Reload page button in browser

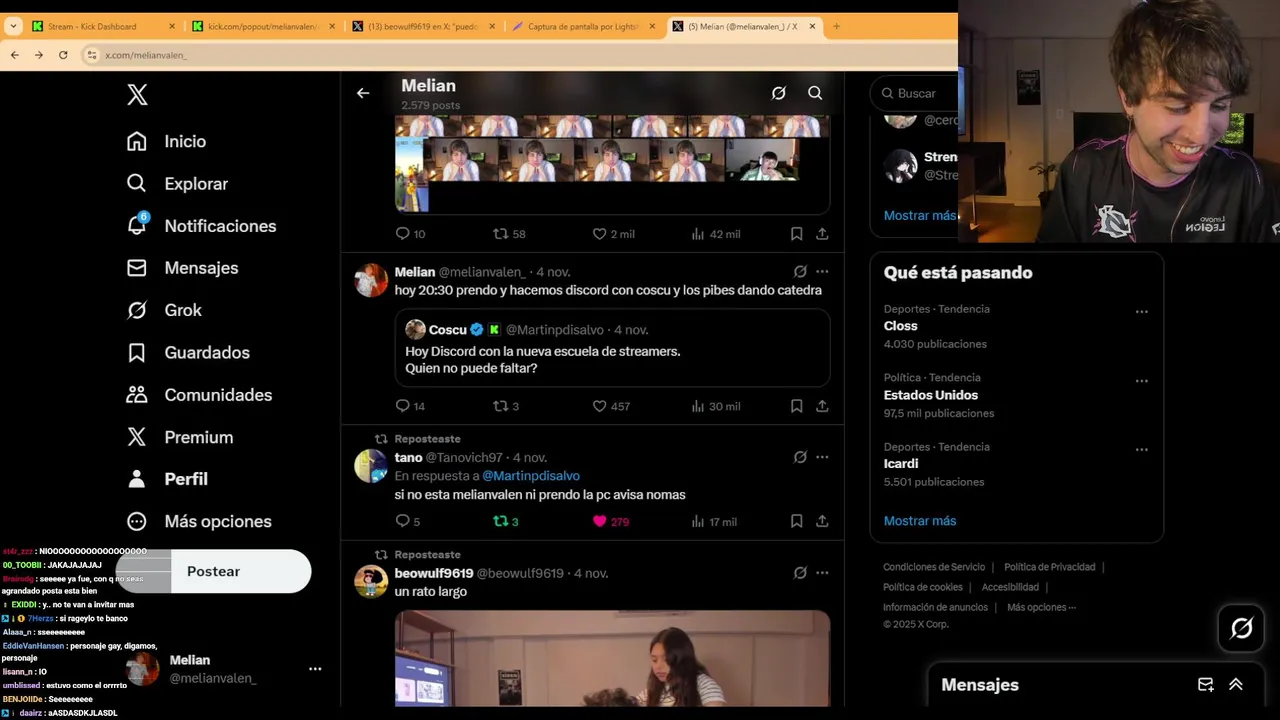click(63, 55)
